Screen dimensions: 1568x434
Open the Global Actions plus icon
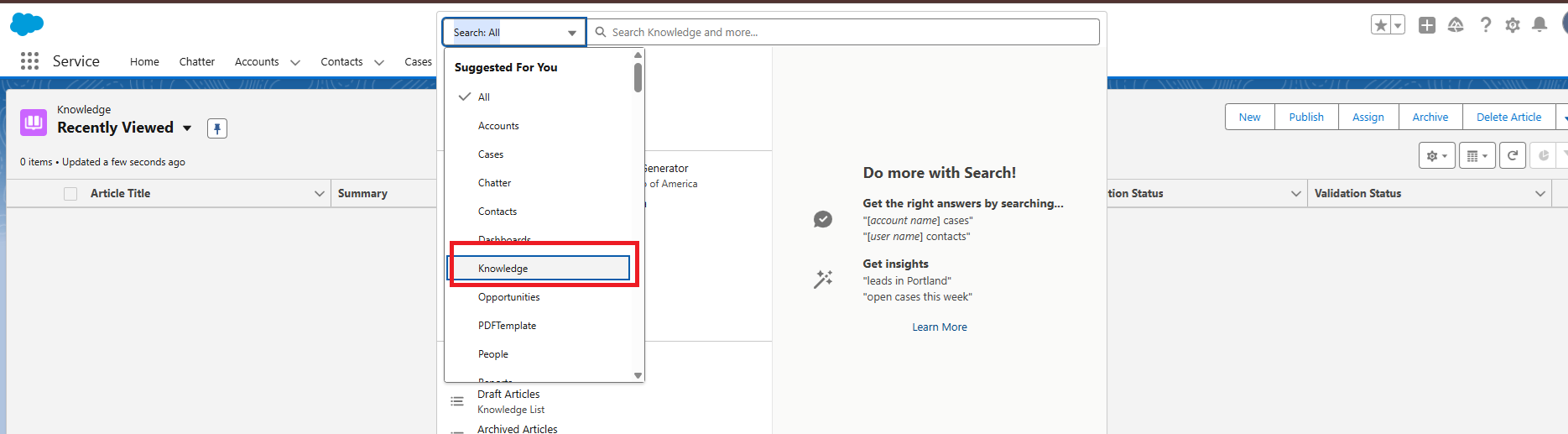tap(1427, 25)
